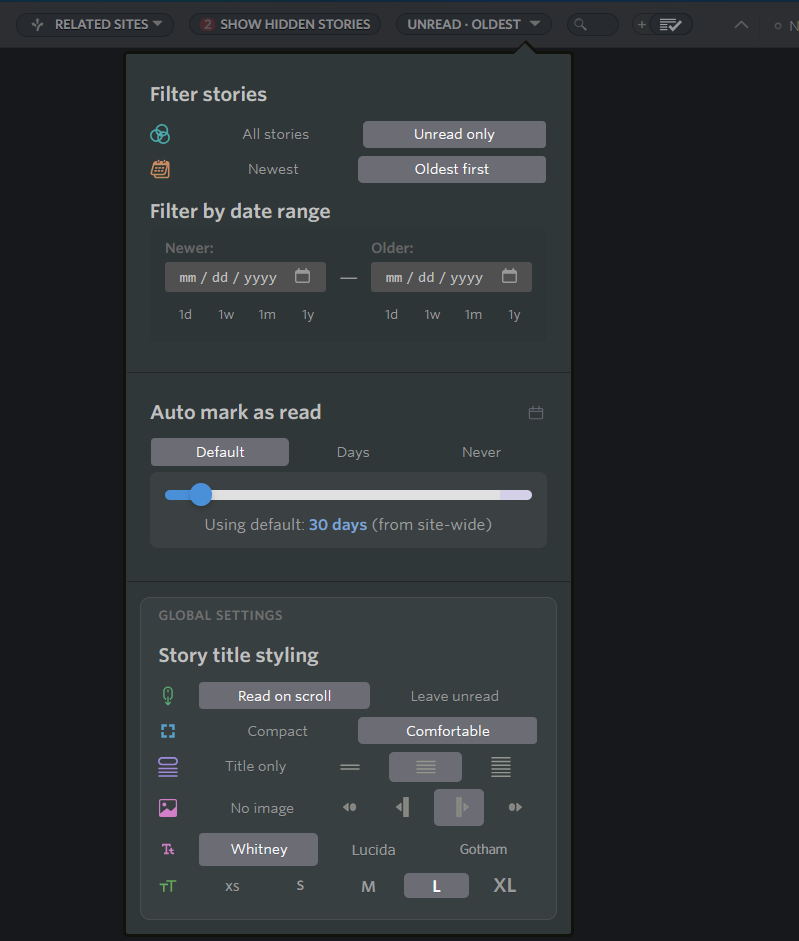Image resolution: width=799 pixels, height=941 pixels.
Task: Click the mark all as read checklist icon
Action: [x=670, y=24]
